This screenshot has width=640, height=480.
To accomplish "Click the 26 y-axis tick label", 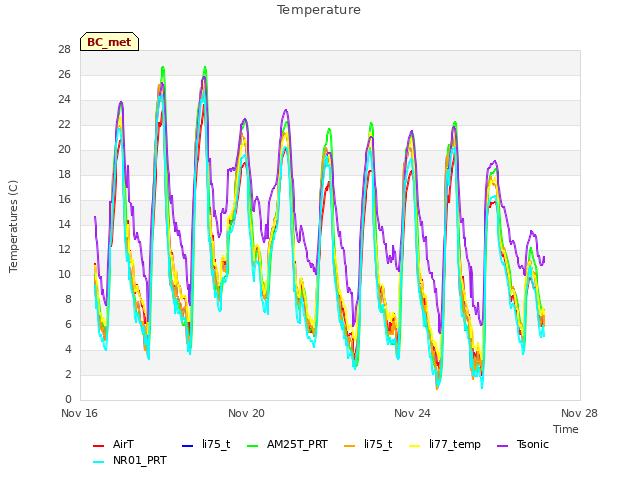I will click(64, 75).
